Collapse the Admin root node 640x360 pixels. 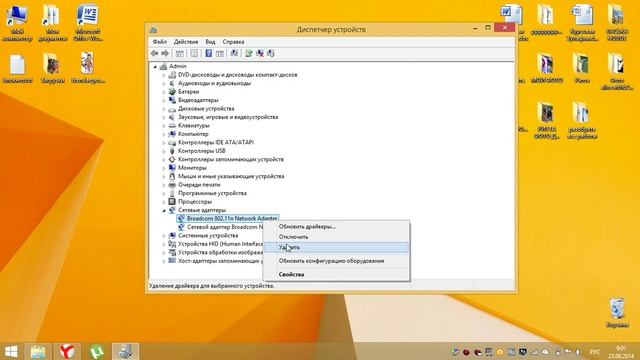[155, 67]
